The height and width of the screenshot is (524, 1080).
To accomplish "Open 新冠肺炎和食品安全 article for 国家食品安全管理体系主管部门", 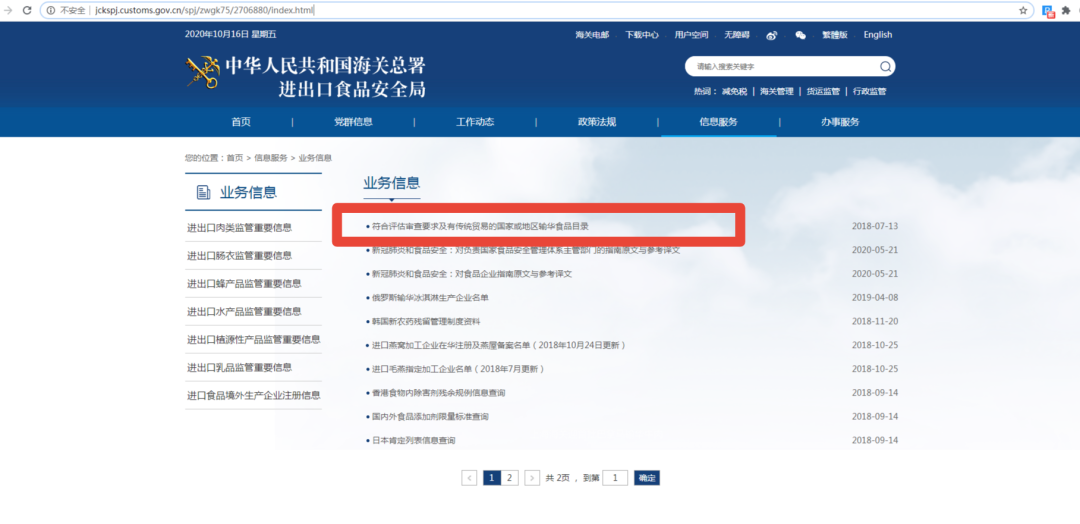I will (x=526, y=250).
